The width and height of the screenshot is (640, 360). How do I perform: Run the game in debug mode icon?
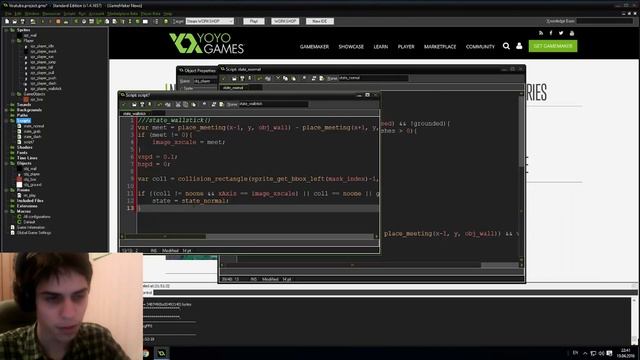50,21
